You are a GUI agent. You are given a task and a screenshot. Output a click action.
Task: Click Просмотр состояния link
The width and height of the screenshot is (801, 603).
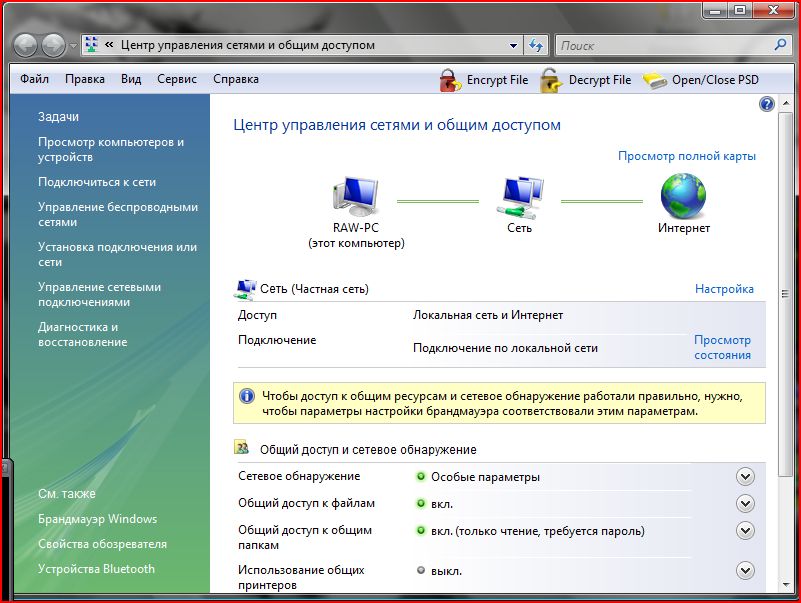(x=722, y=347)
